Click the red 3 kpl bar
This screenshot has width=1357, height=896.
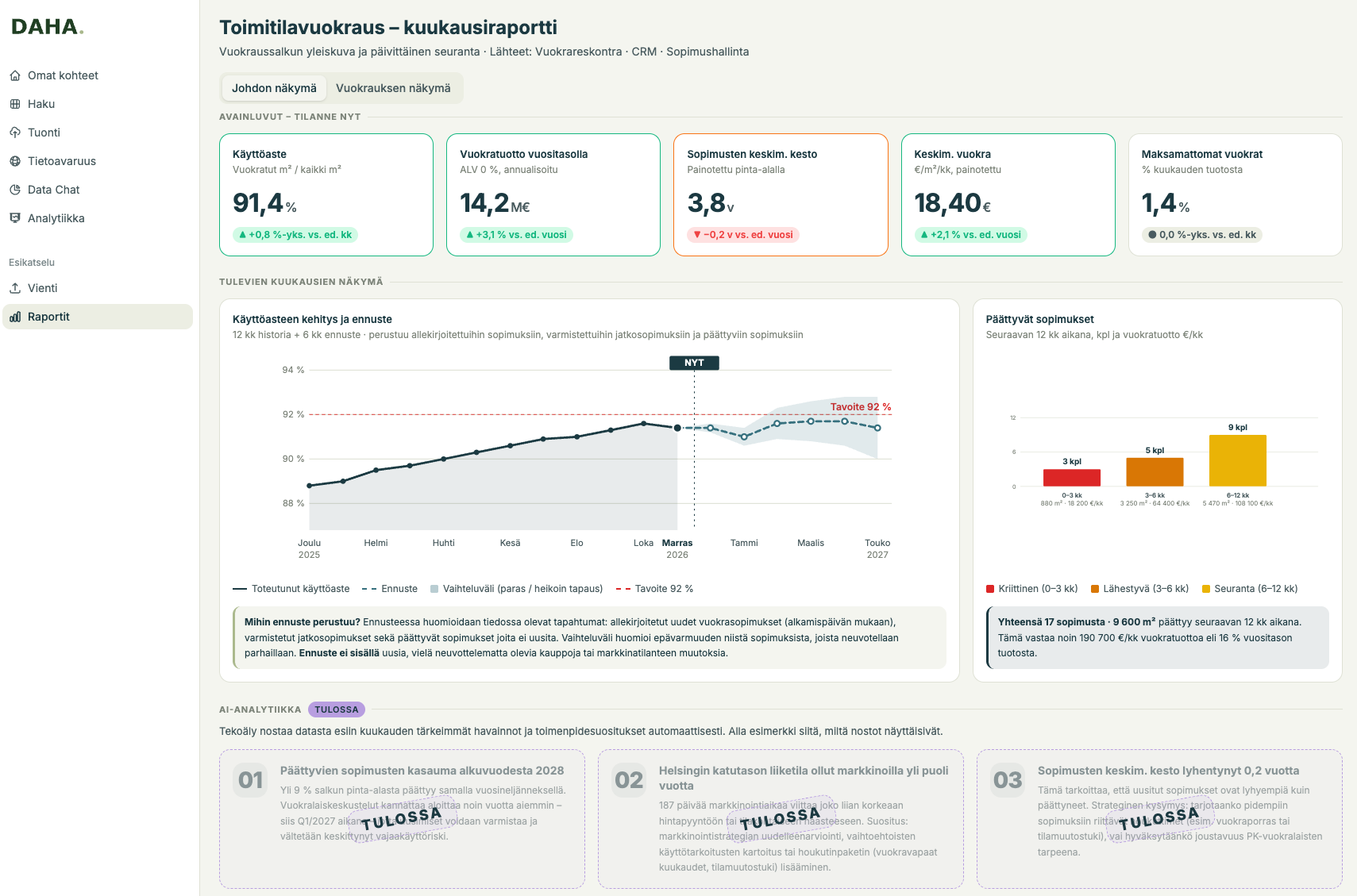(x=1072, y=478)
